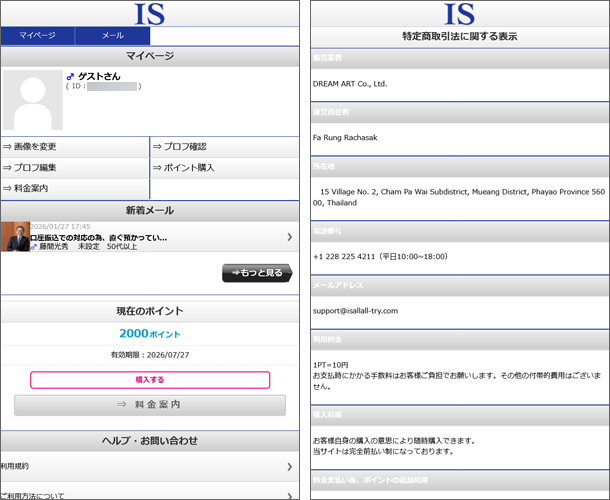The height and width of the screenshot is (500, 610).
Task: Open 画像を変更 link
Action: [75, 146]
